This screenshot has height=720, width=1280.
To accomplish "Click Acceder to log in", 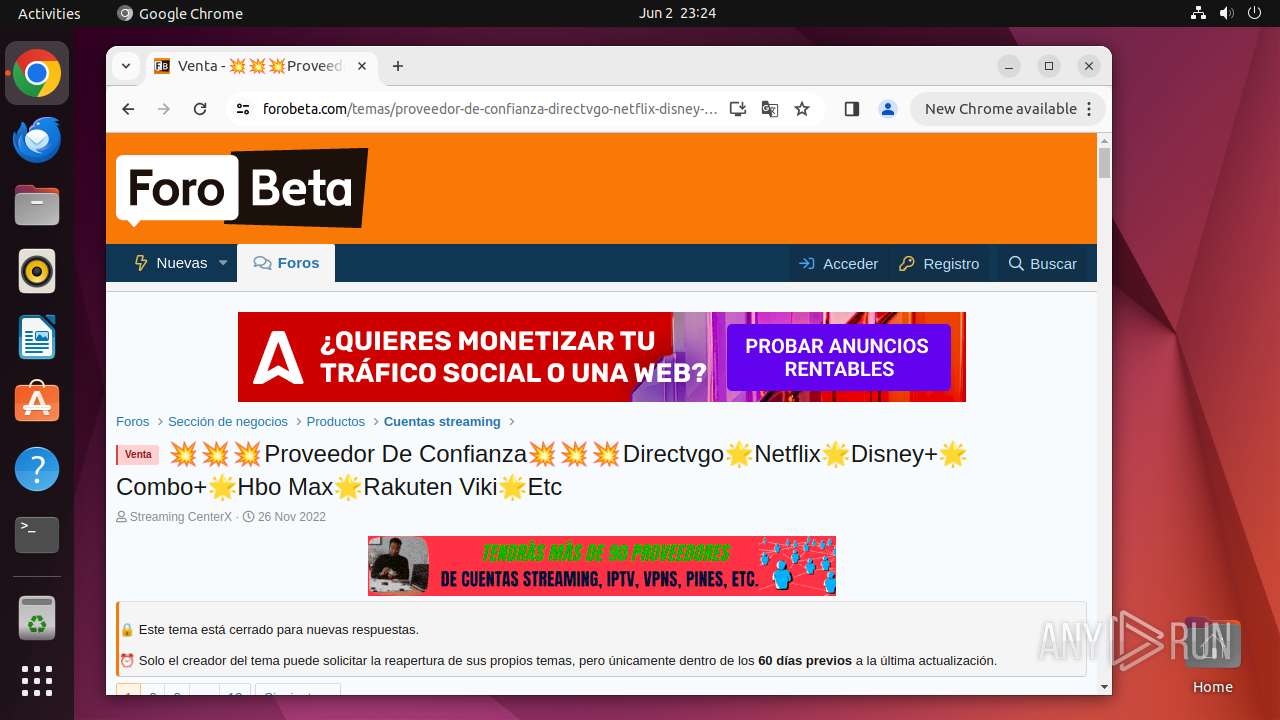I will pos(838,264).
